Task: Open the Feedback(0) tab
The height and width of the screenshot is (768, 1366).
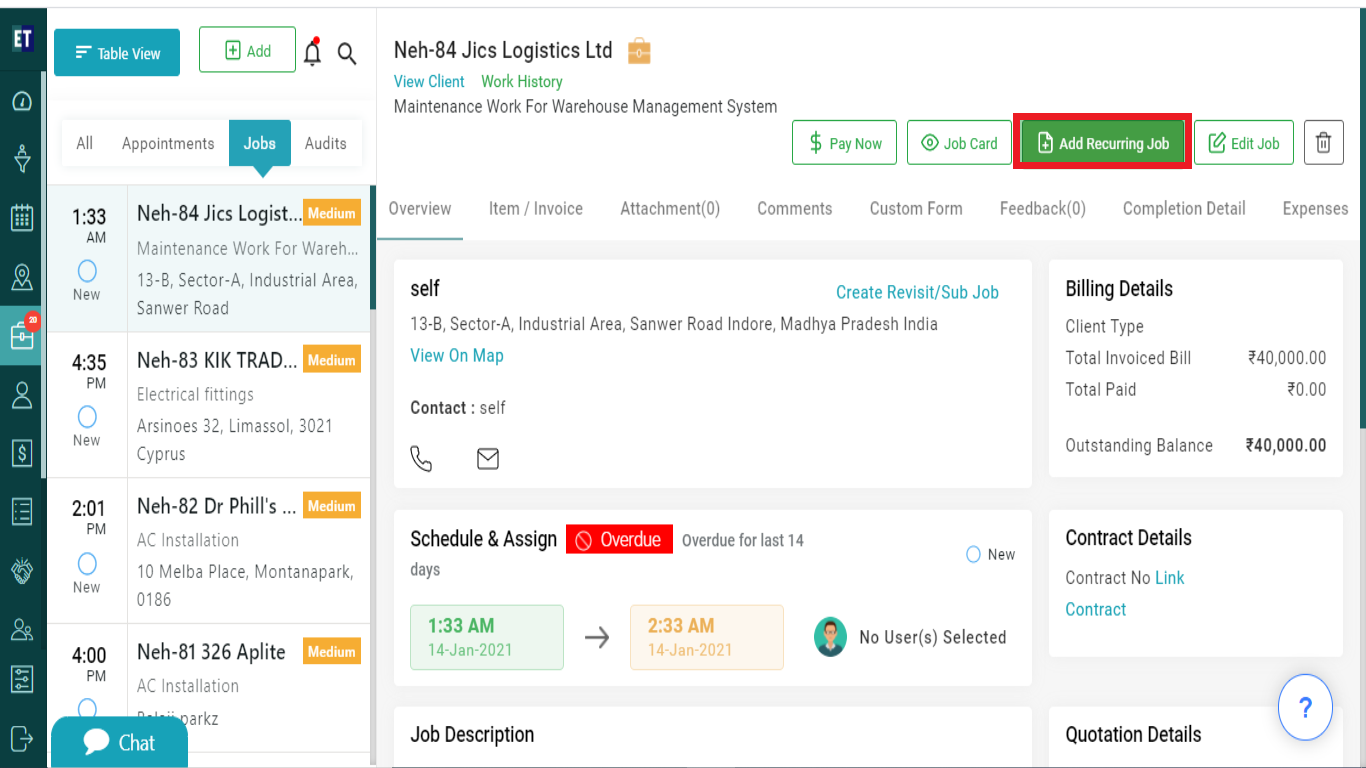Action: pos(1043,208)
